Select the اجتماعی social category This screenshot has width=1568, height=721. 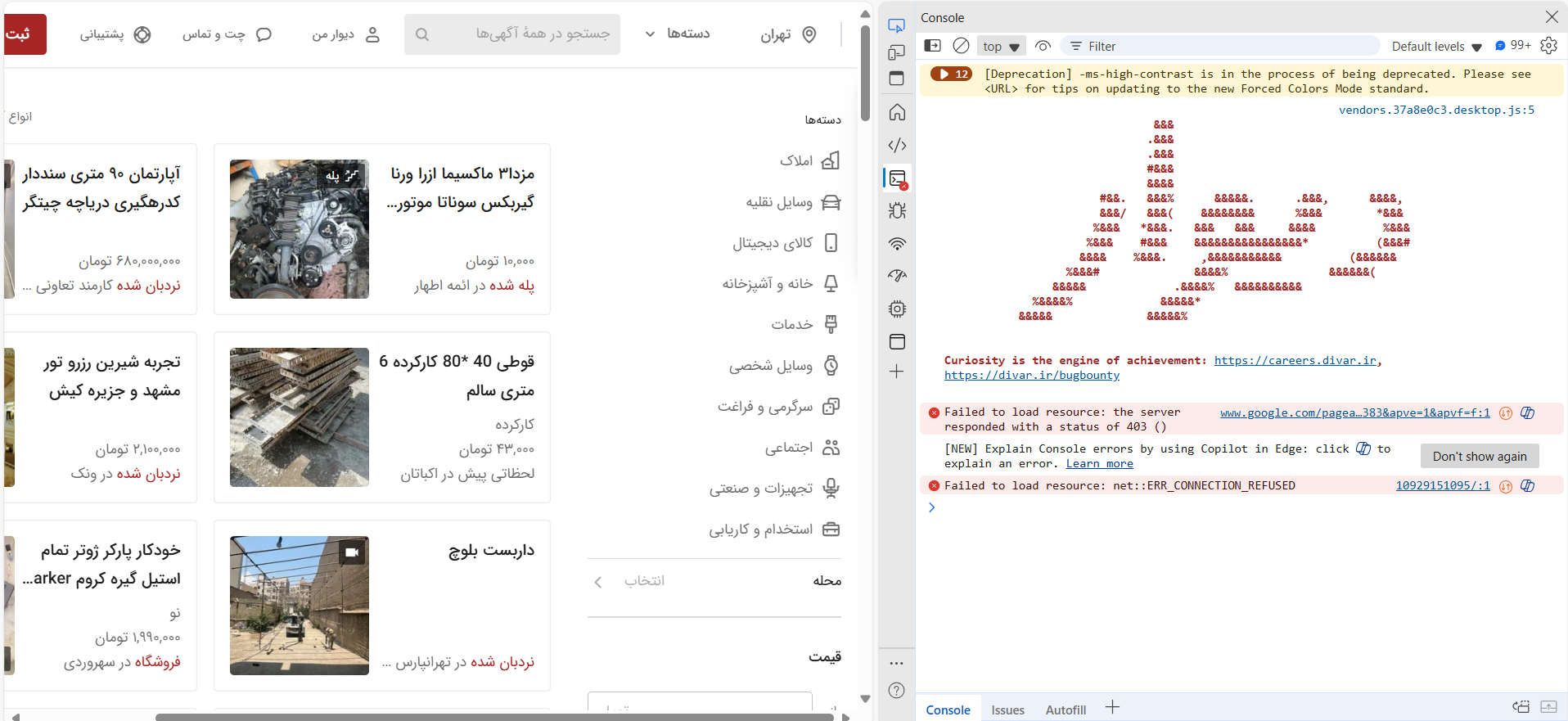click(x=802, y=448)
